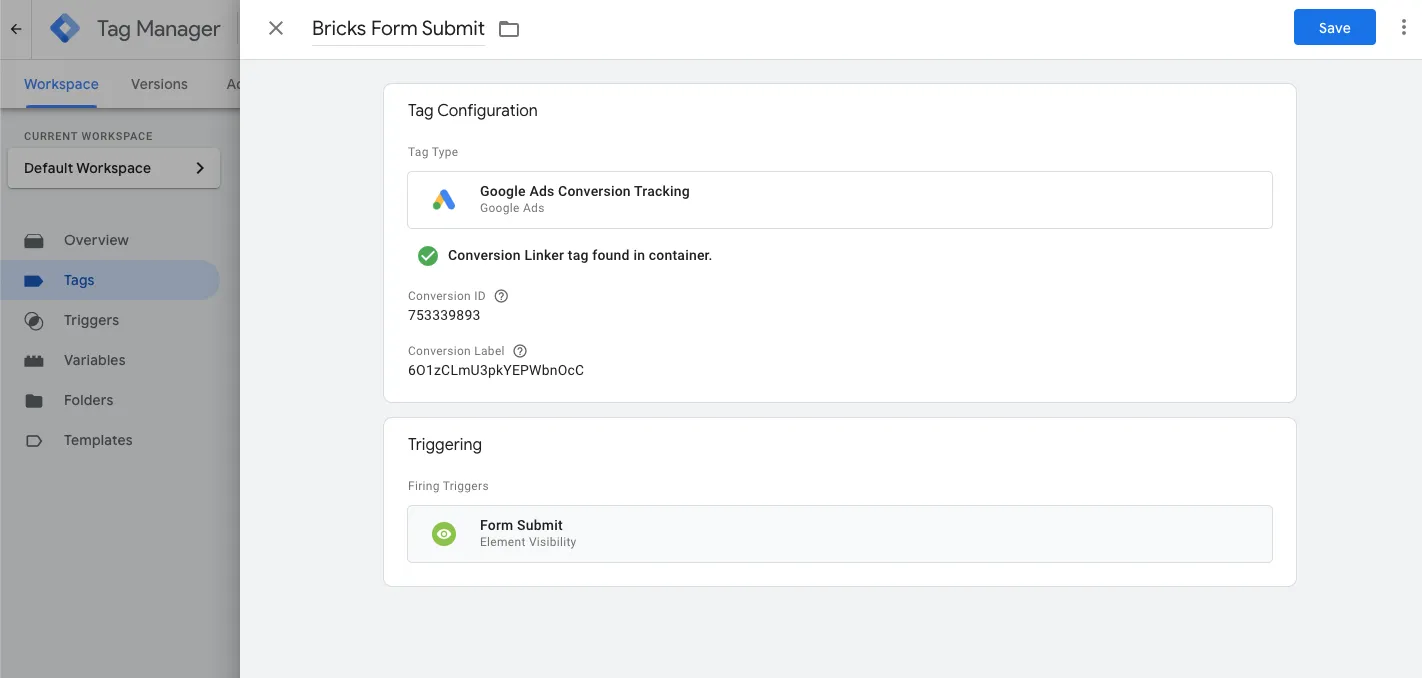This screenshot has height=678, width=1422.
Task: Switch to the Versions tab
Action: pos(158,84)
